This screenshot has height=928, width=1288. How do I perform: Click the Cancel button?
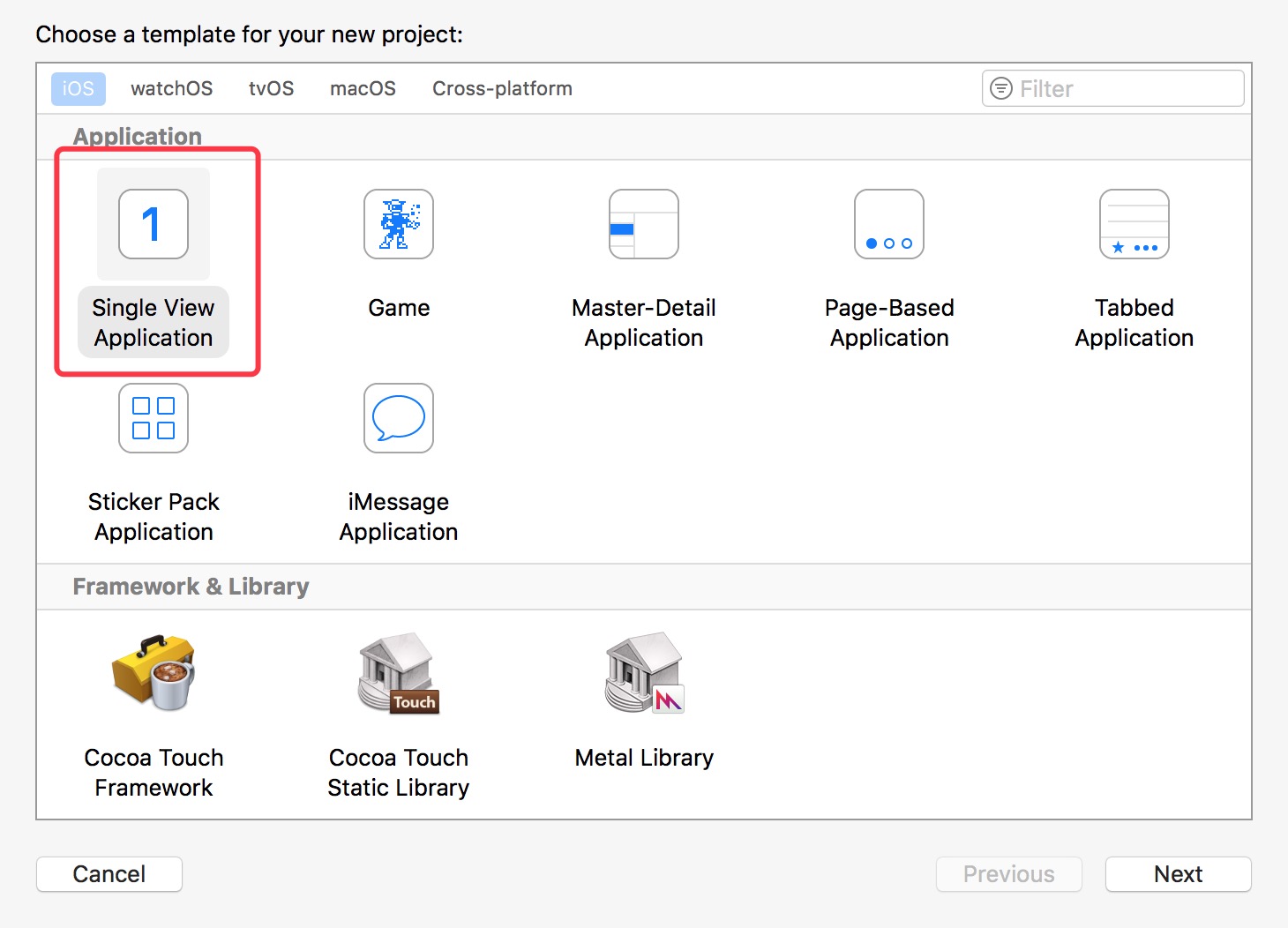click(109, 874)
